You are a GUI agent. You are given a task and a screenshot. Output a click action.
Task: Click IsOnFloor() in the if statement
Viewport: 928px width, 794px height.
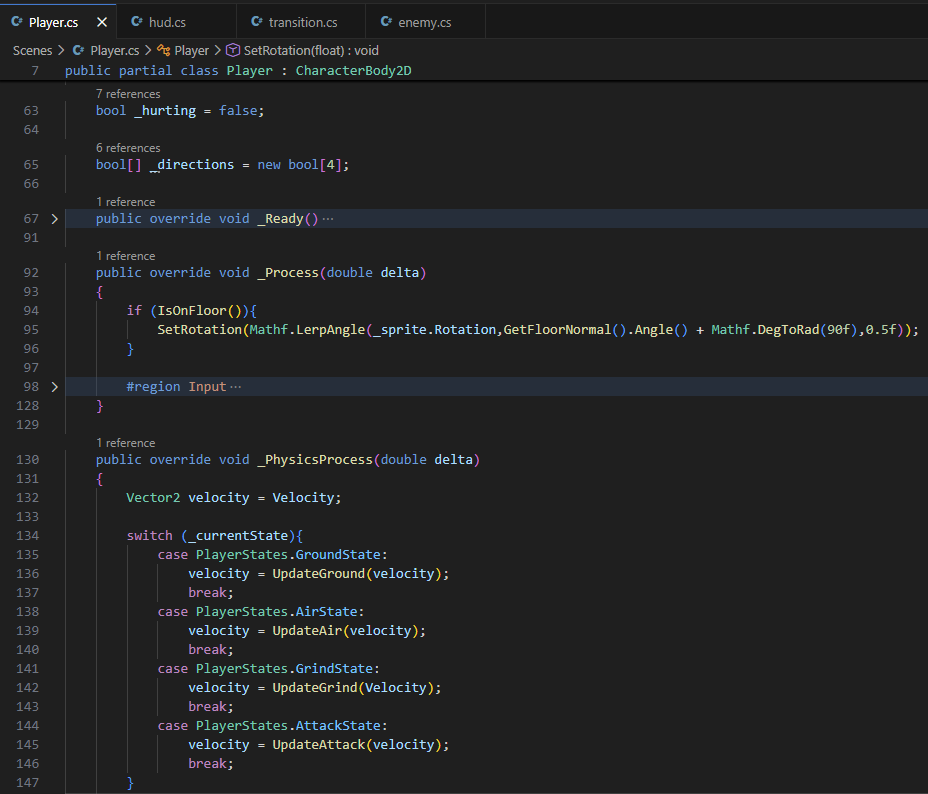[x=199, y=311]
